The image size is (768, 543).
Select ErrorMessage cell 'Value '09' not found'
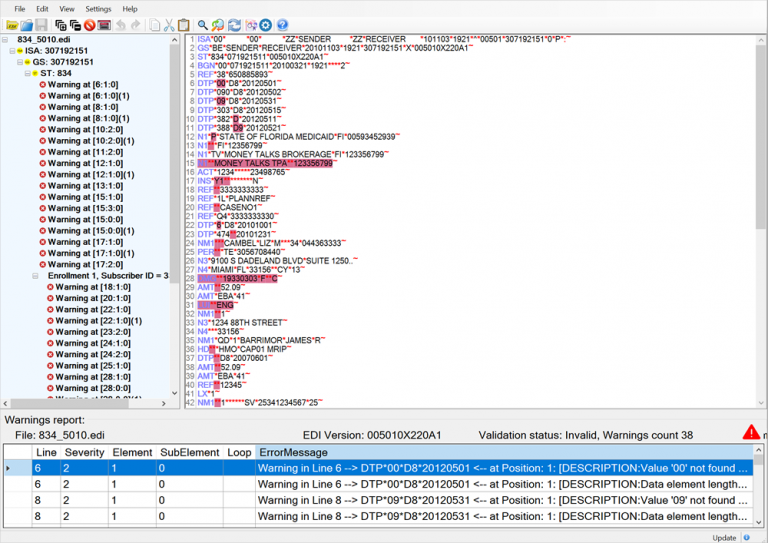click(504, 500)
